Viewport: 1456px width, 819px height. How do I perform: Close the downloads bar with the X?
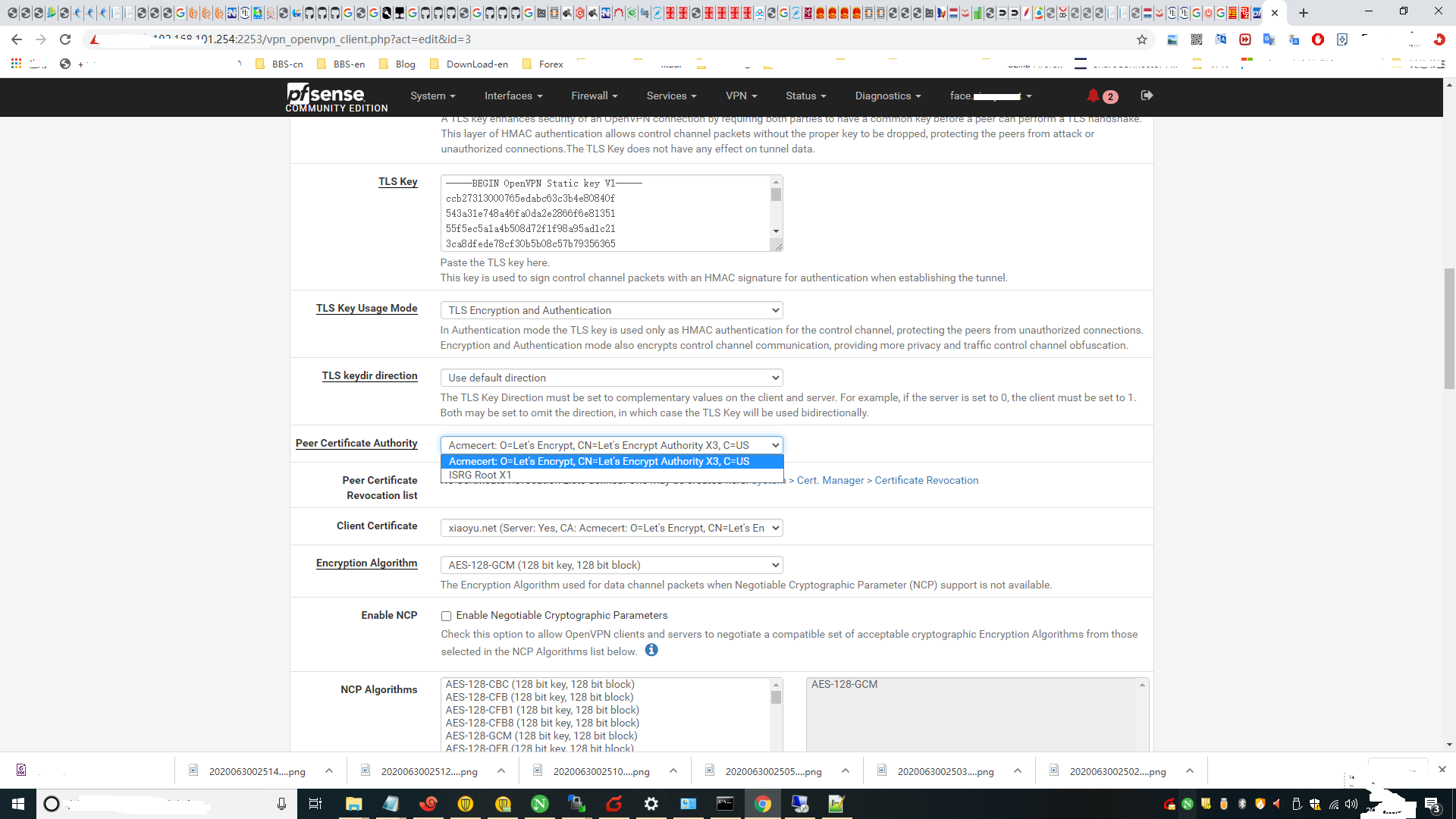click(x=1442, y=769)
